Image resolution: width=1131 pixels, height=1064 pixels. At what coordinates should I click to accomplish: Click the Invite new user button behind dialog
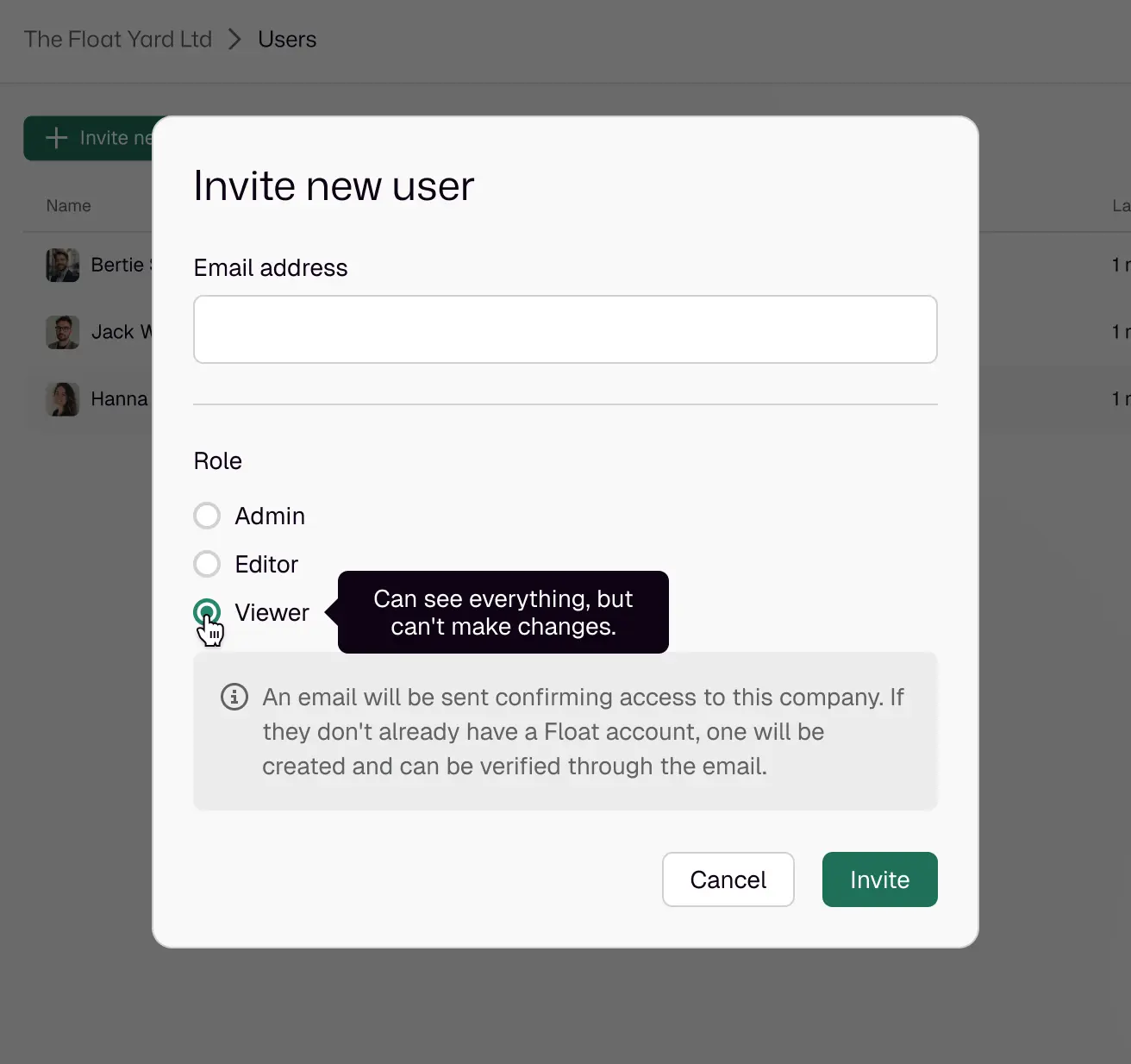pyautogui.click(x=88, y=138)
